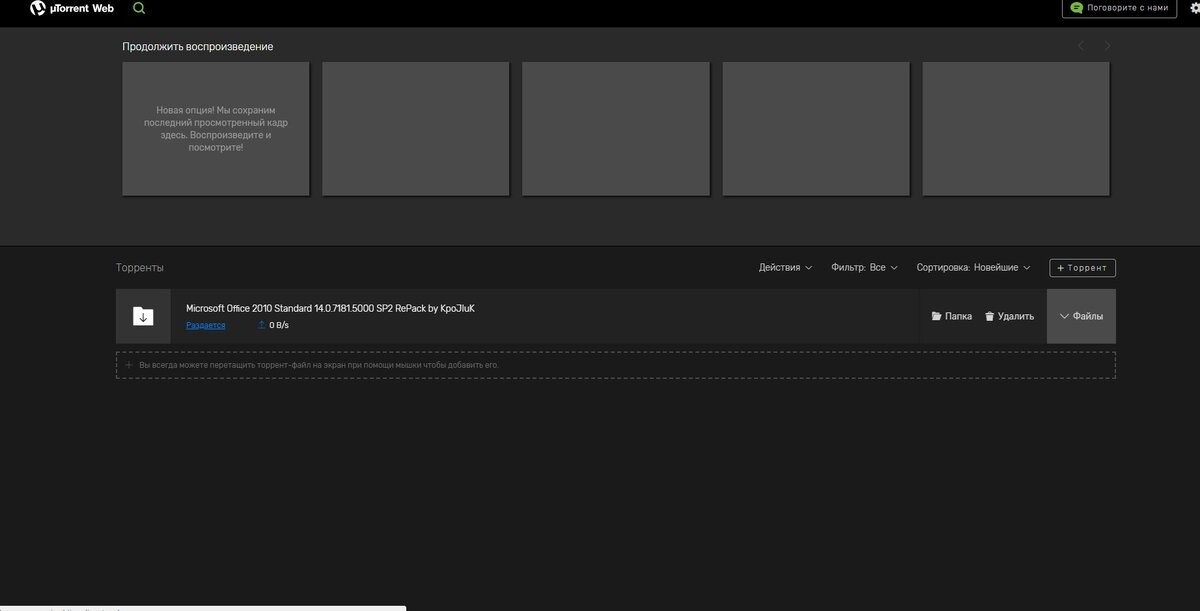Select the first thumbnail with the 'Новая опция' text
The image size is (1200, 611).
[216, 129]
